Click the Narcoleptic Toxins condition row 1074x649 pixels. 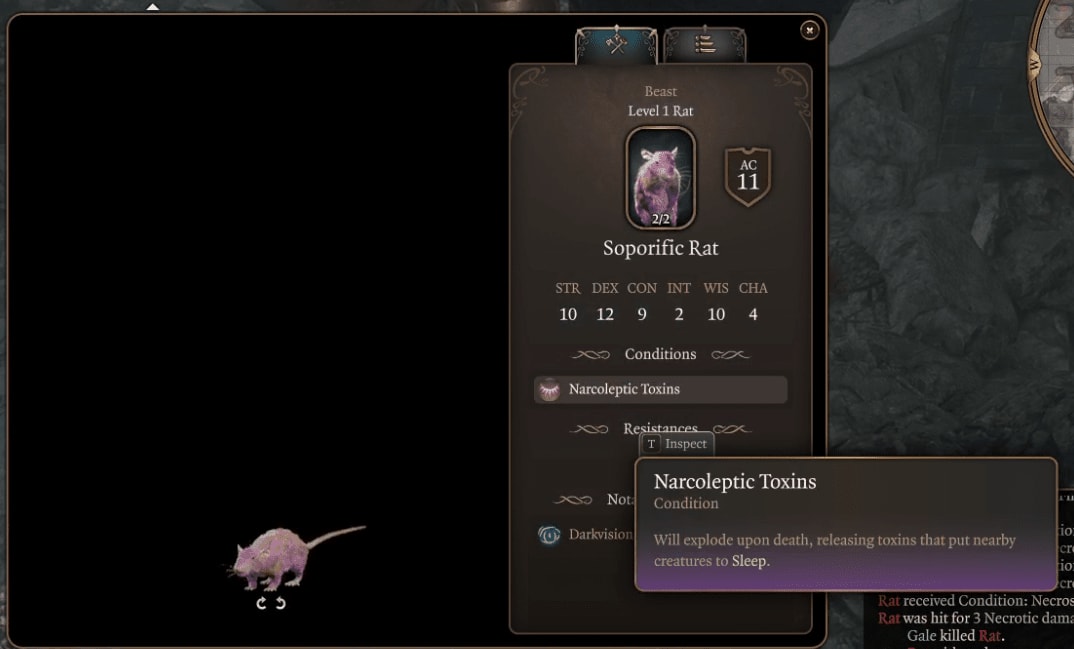(x=660, y=390)
